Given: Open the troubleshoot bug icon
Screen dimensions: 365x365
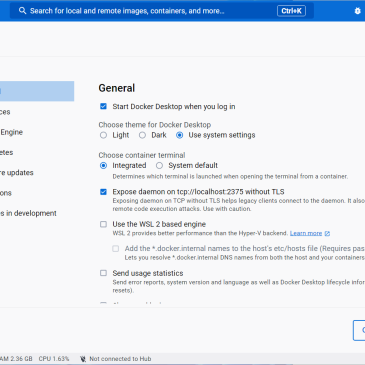Looking at the screenshot, I should (x=357, y=11).
